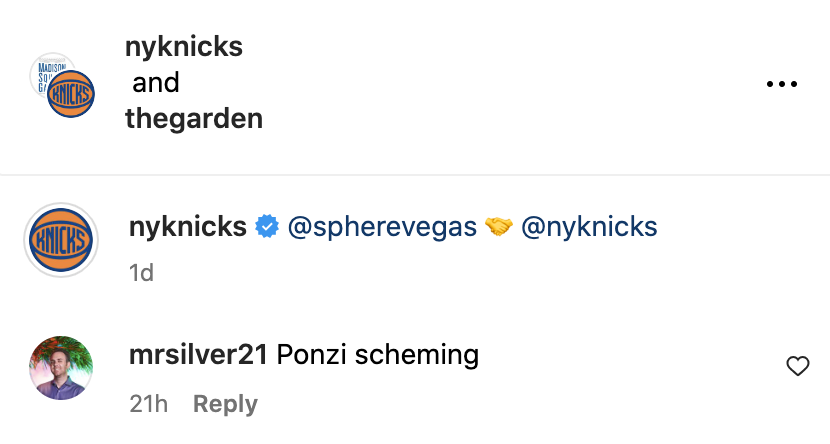Follow the @nyknicks mention in caption
This screenshot has height=444, width=830.
click(589, 227)
